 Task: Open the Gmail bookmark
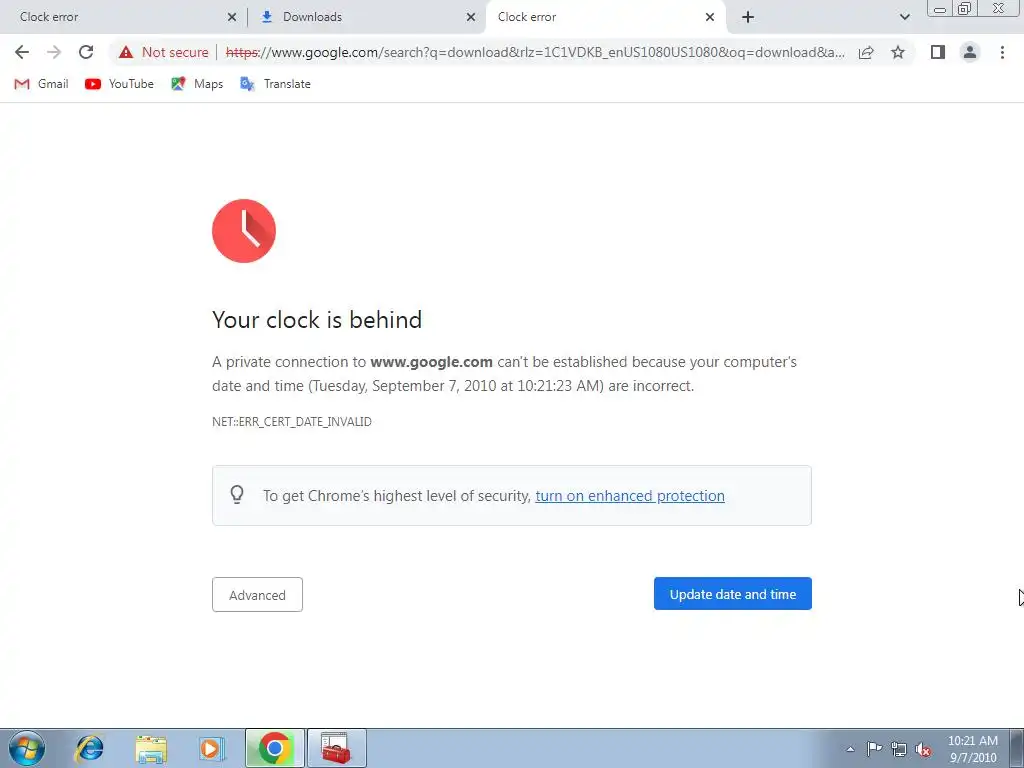pos(41,84)
